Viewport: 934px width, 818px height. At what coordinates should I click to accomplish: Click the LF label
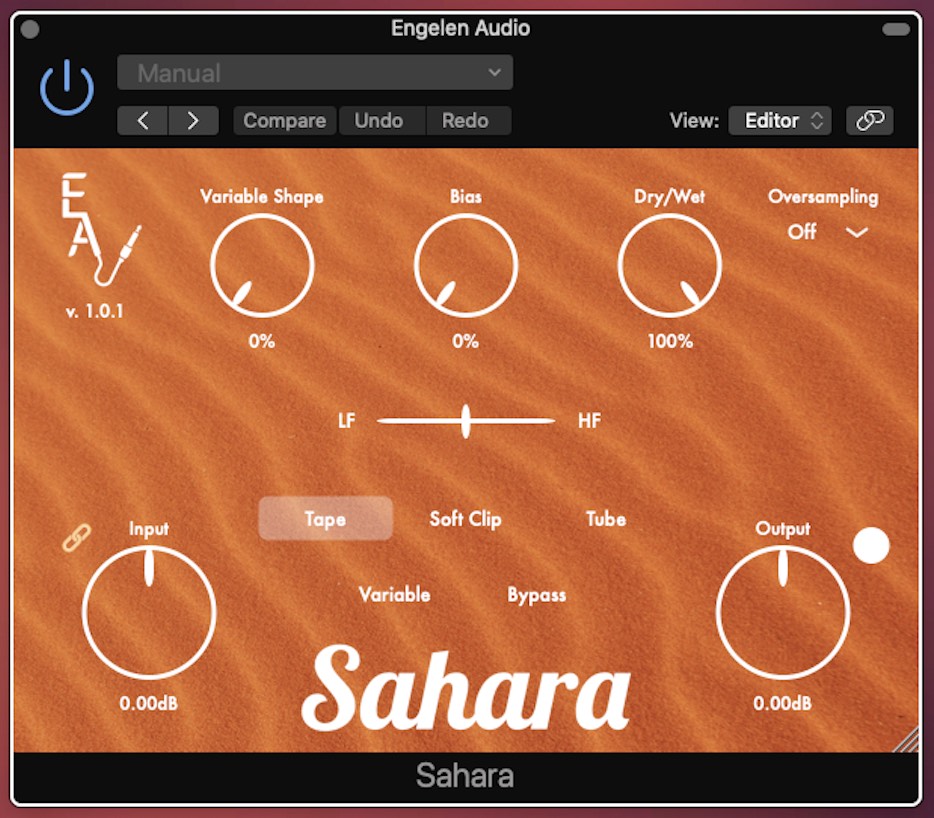[347, 421]
